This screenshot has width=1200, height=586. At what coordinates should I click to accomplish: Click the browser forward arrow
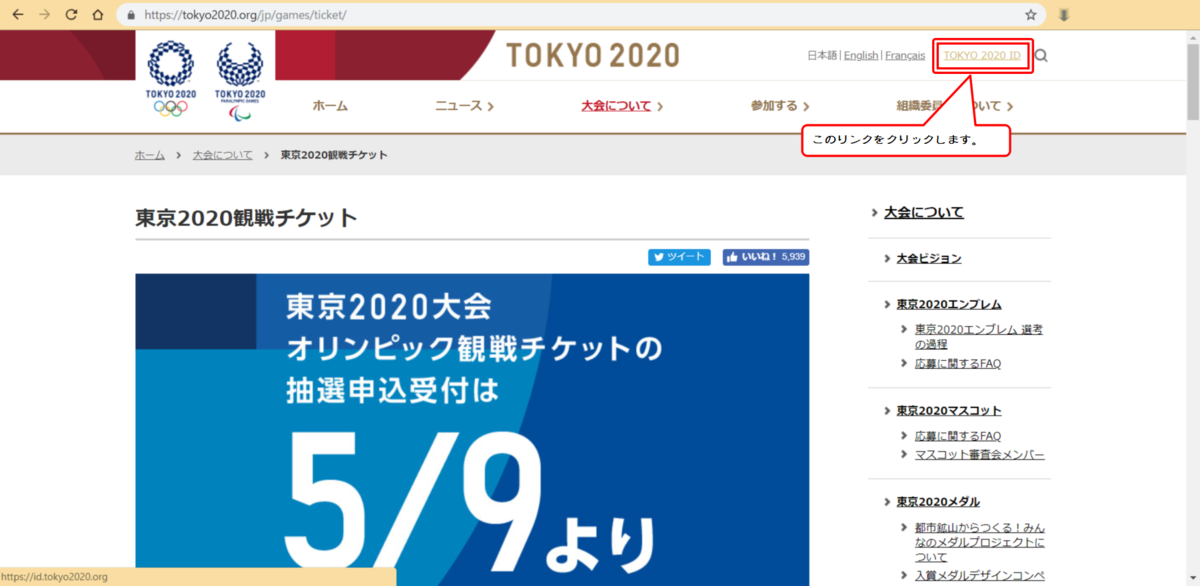tap(44, 15)
